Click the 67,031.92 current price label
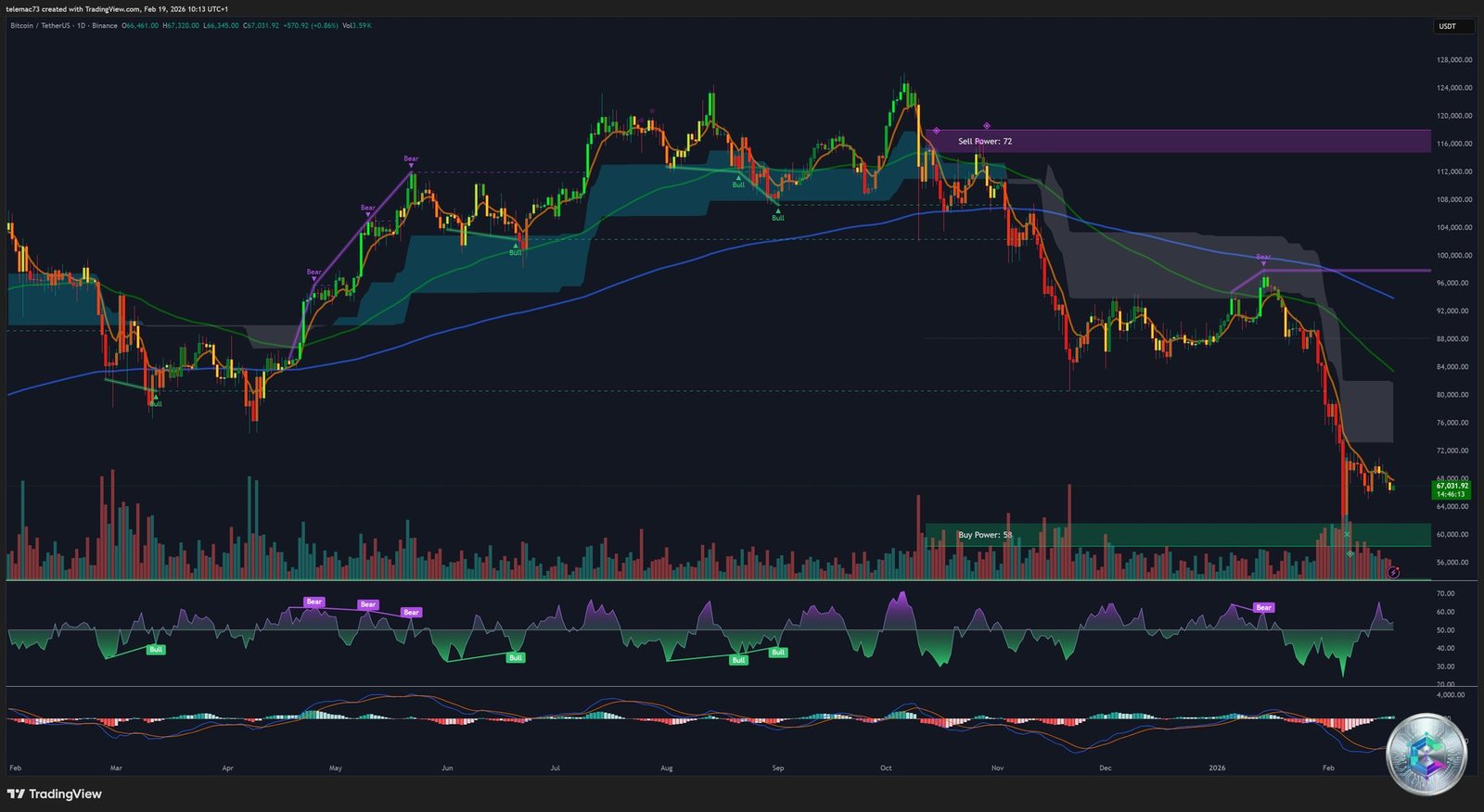This screenshot has width=1484, height=812. click(x=1452, y=486)
